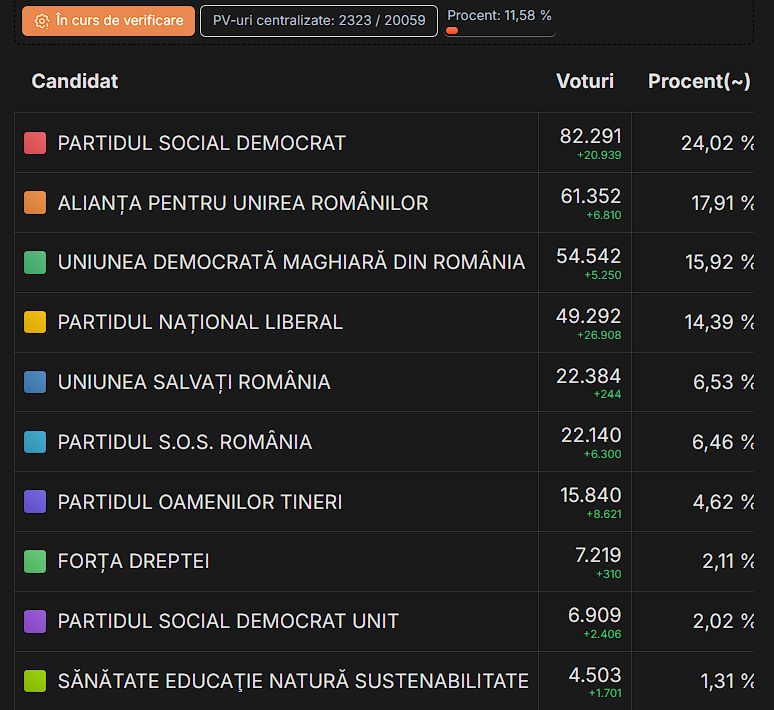Screen dimensions: 774x710
Task: Click the 'PV-uri centralizate: 2323 / 20059' box
Action: tap(319, 21)
